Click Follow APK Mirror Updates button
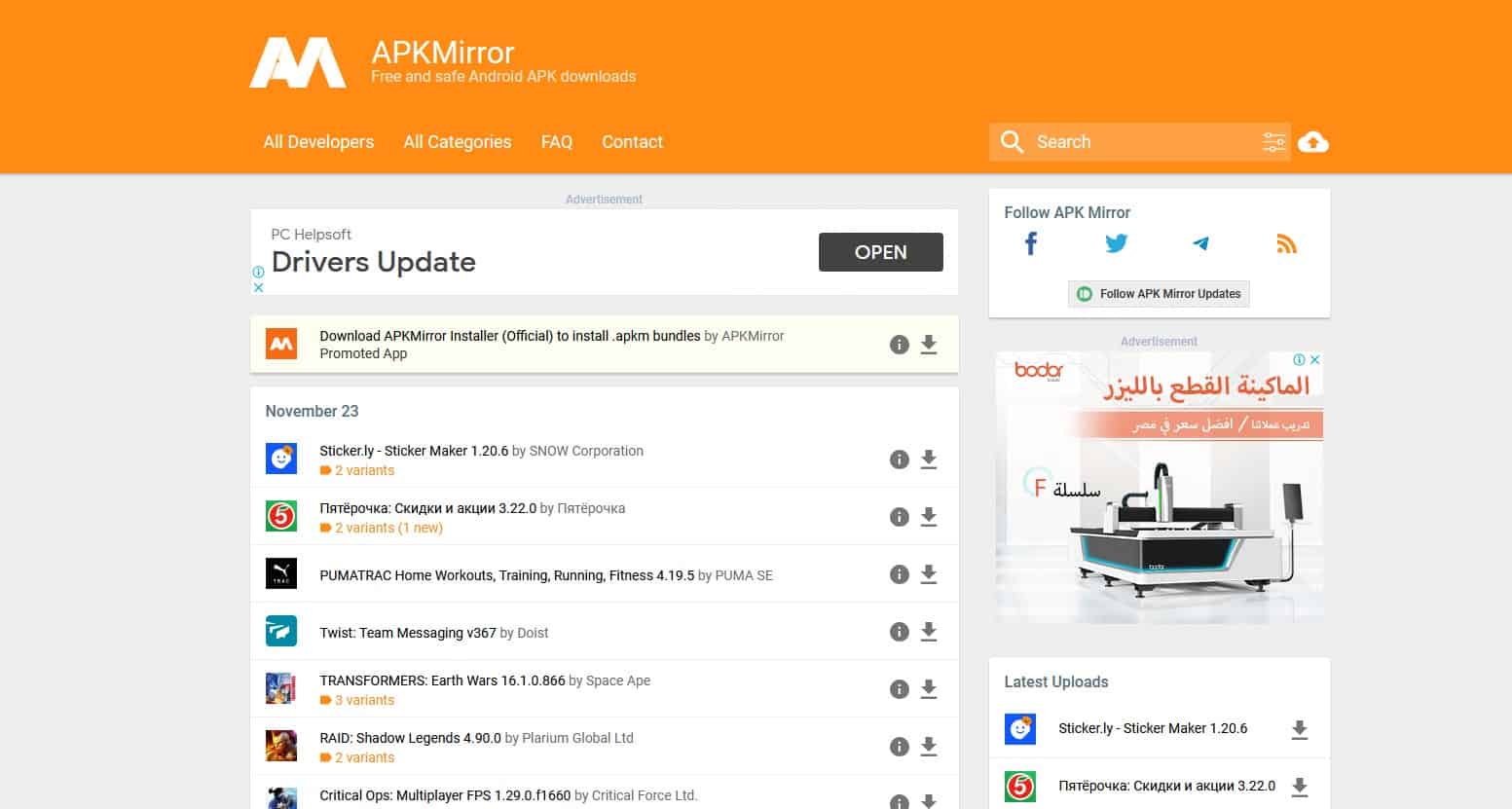 [1159, 294]
